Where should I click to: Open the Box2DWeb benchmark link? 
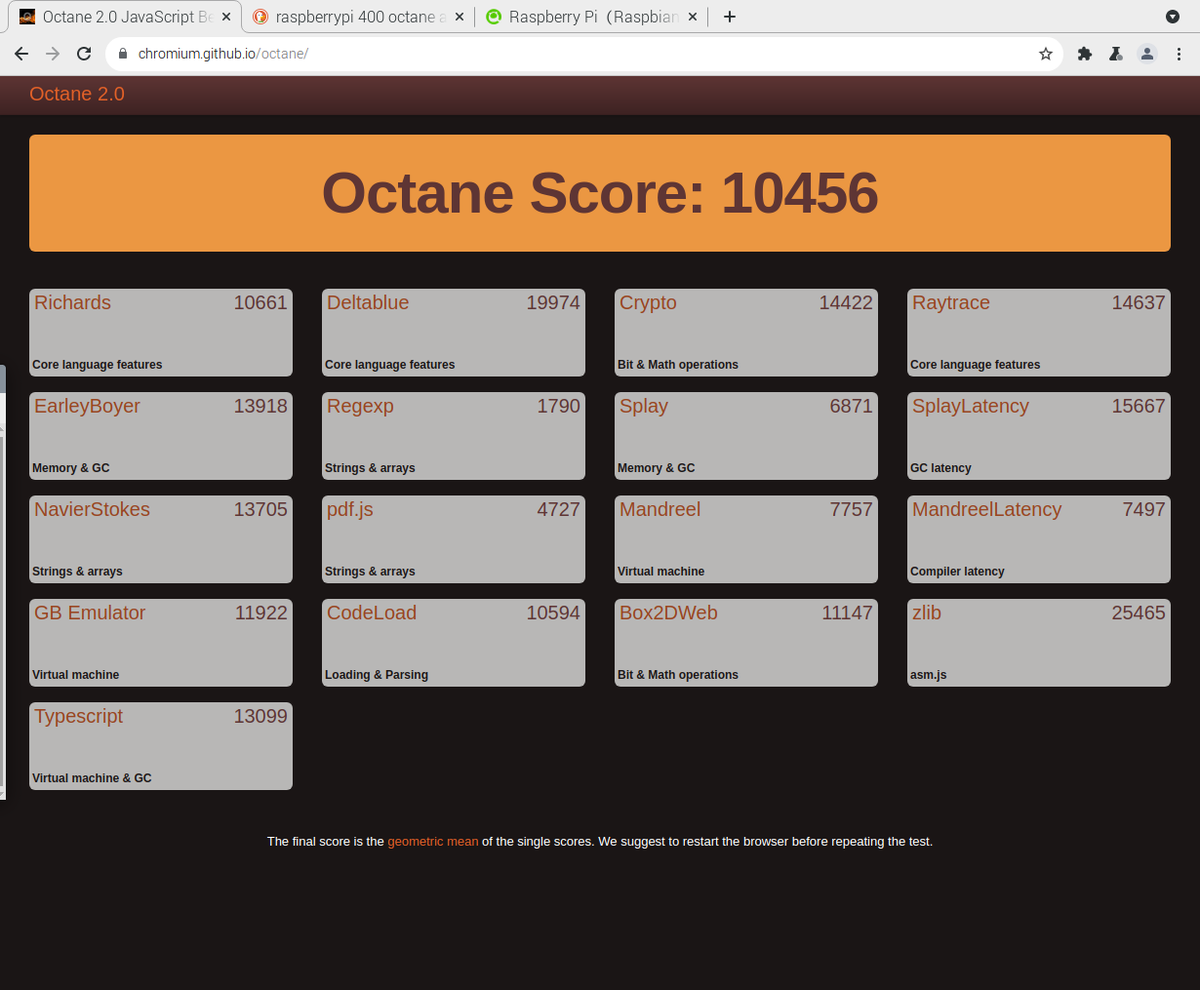[669, 612]
